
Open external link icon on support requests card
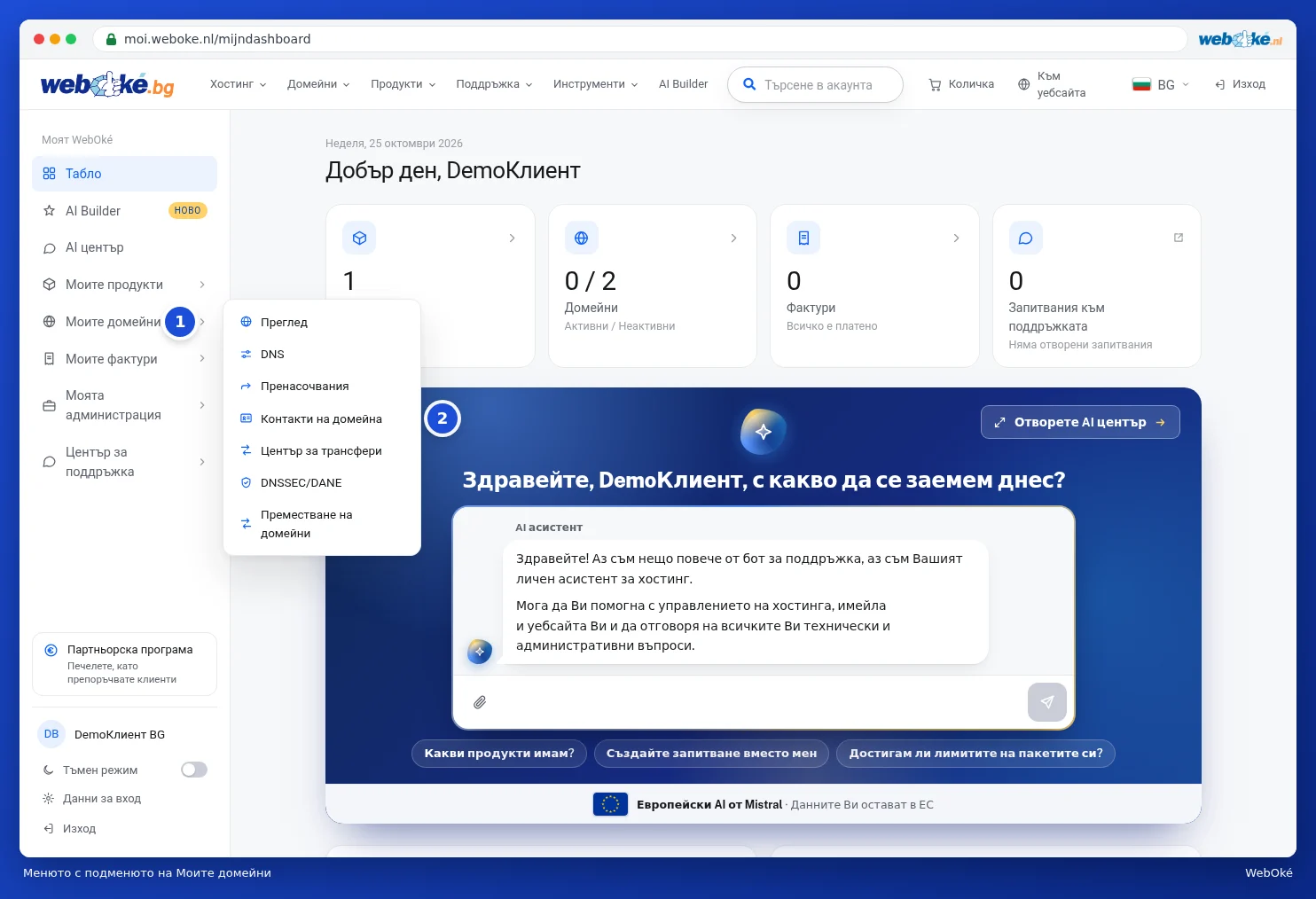1179,238
